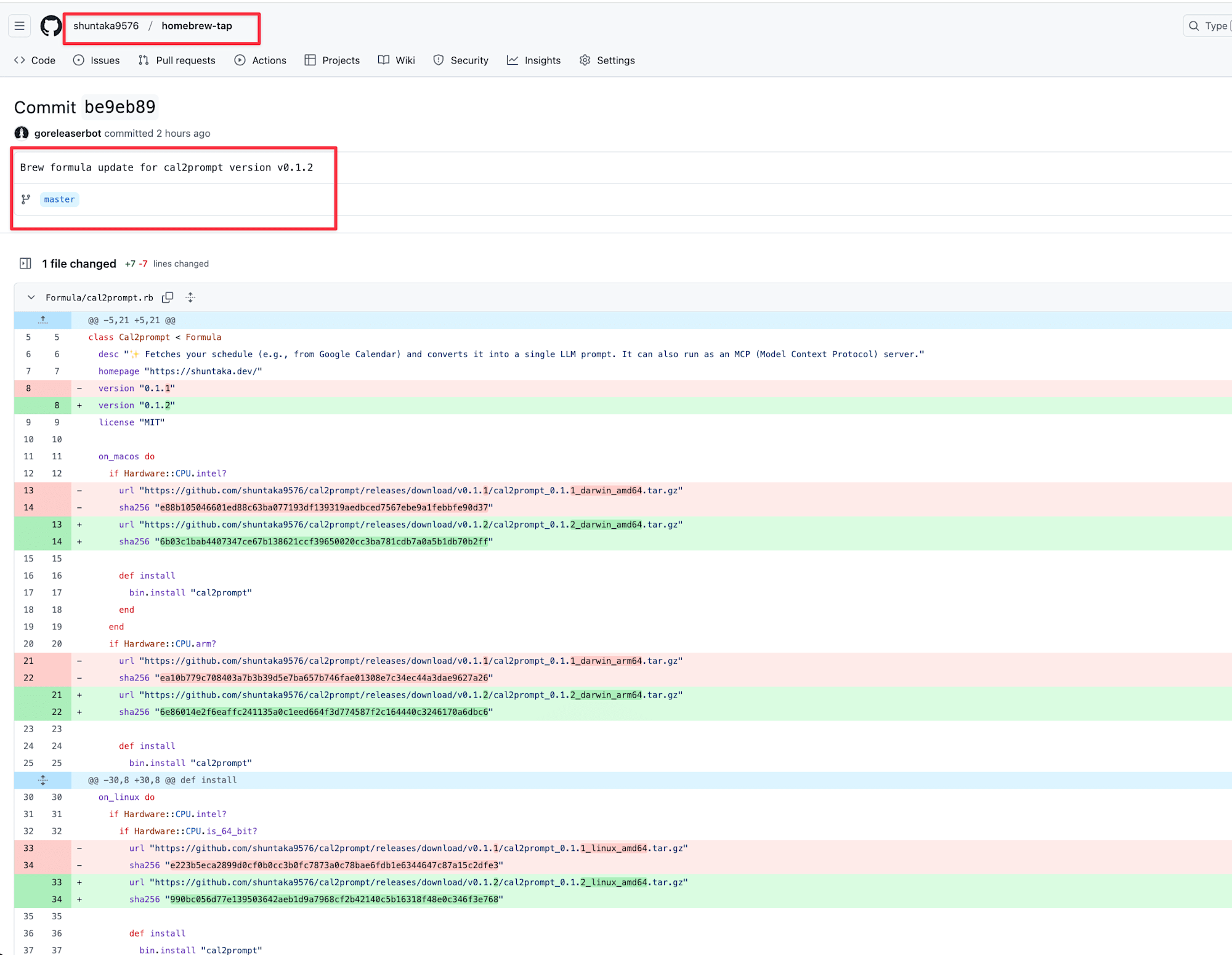Viewport: 1232px width, 955px height.
Task: Go to the GitHub home logo
Action: tap(51, 26)
